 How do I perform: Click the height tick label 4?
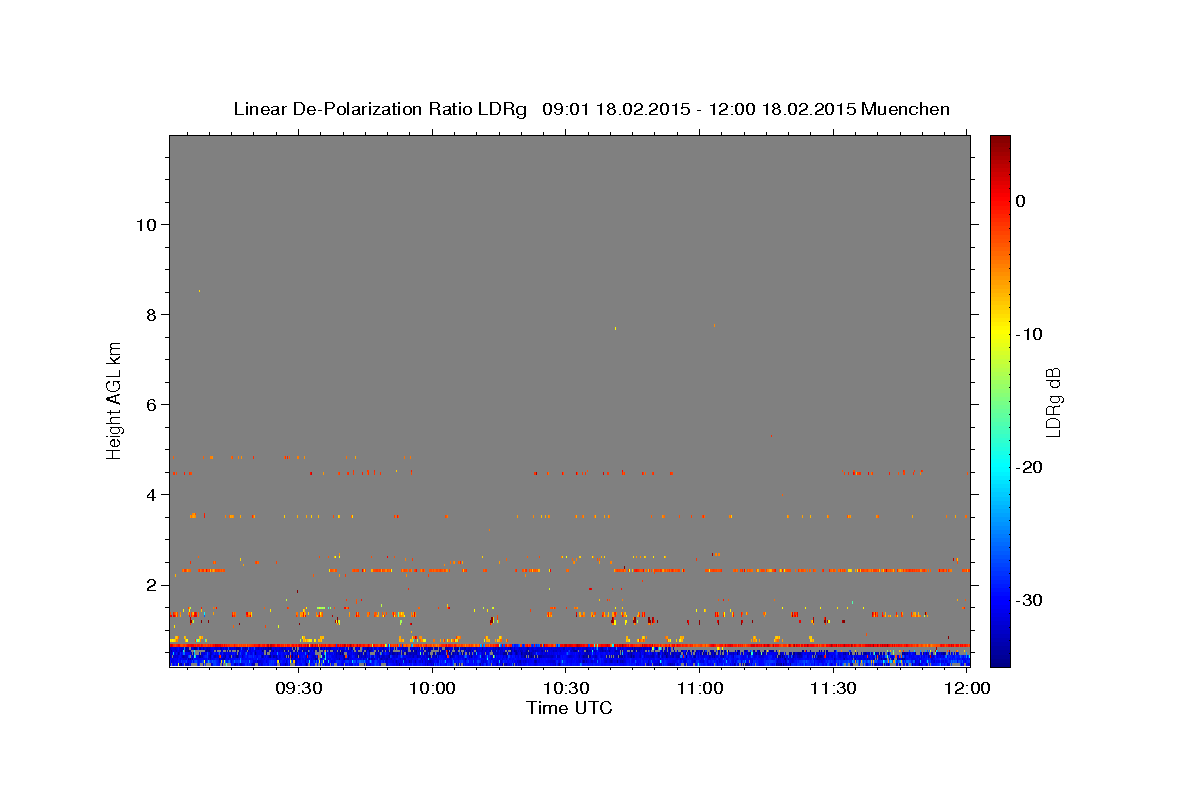pyautogui.click(x=150, y=494)
